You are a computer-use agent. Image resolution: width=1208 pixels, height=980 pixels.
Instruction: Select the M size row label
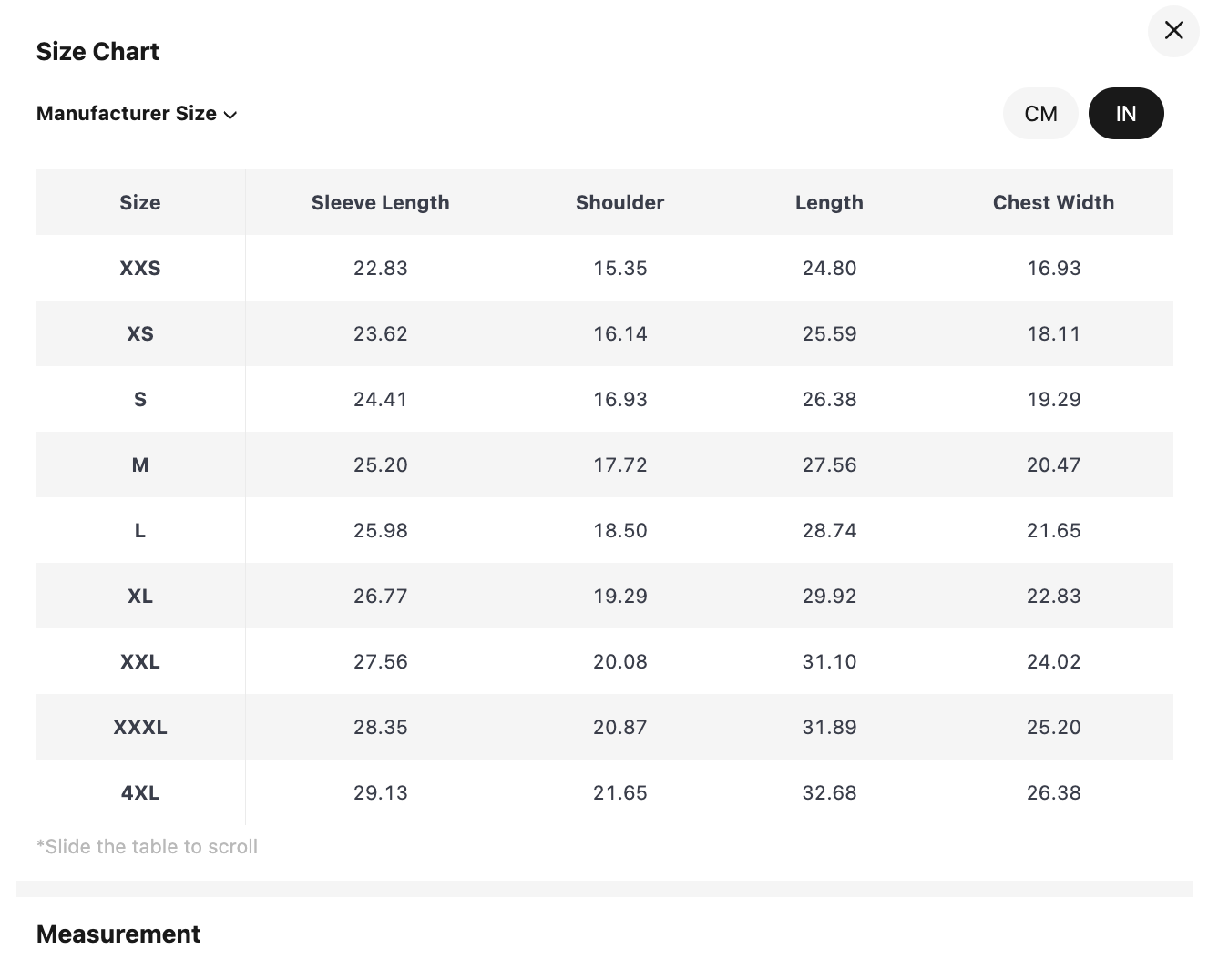tap(139, 464)
